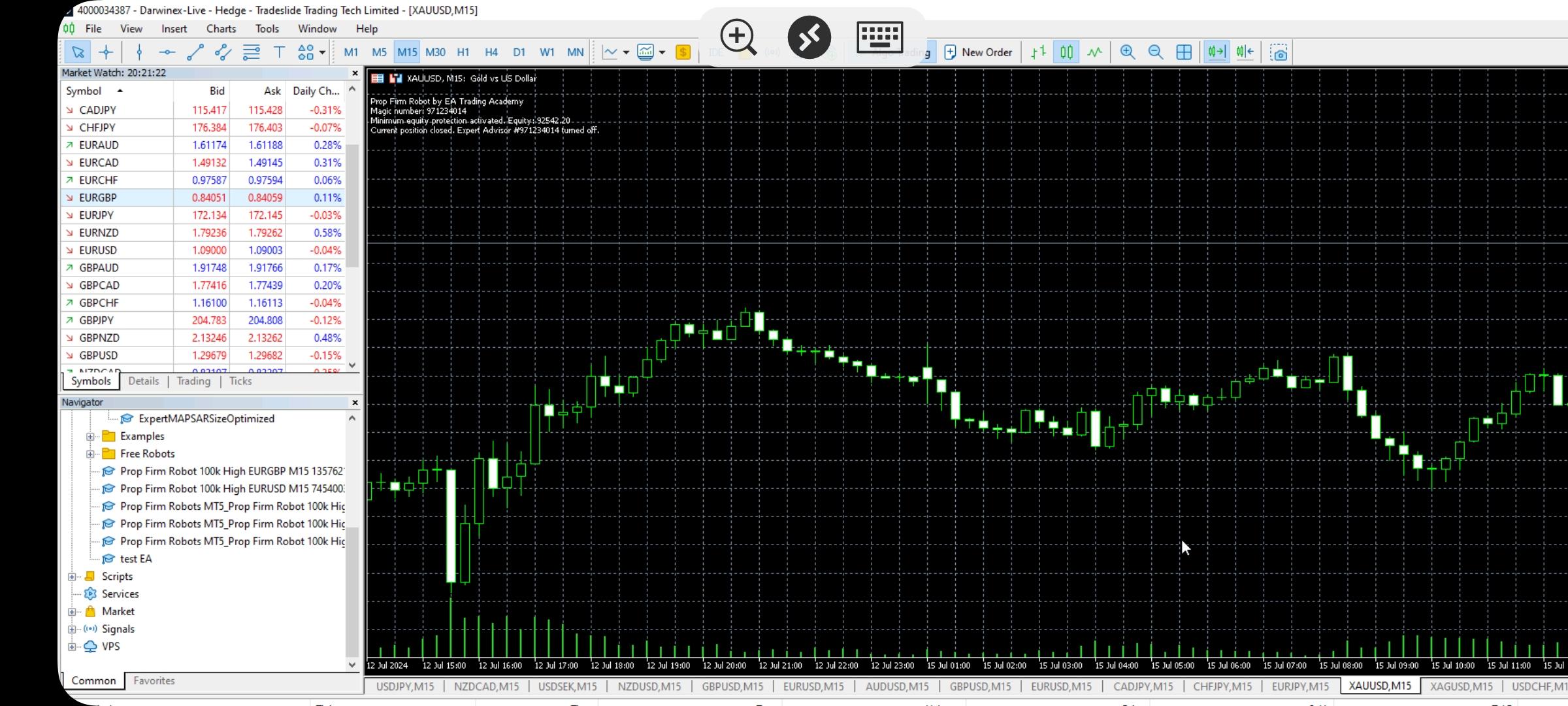Open the shapes objects tool
The height and width of the screenshot is (706, 1568).
306,52
